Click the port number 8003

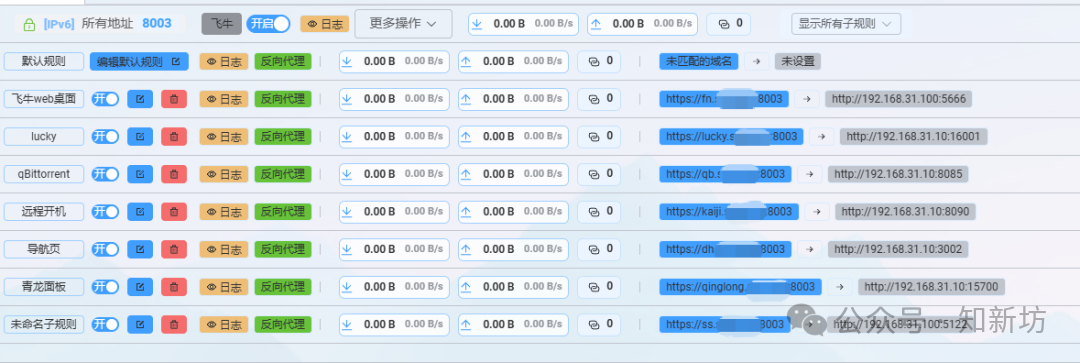157,23
